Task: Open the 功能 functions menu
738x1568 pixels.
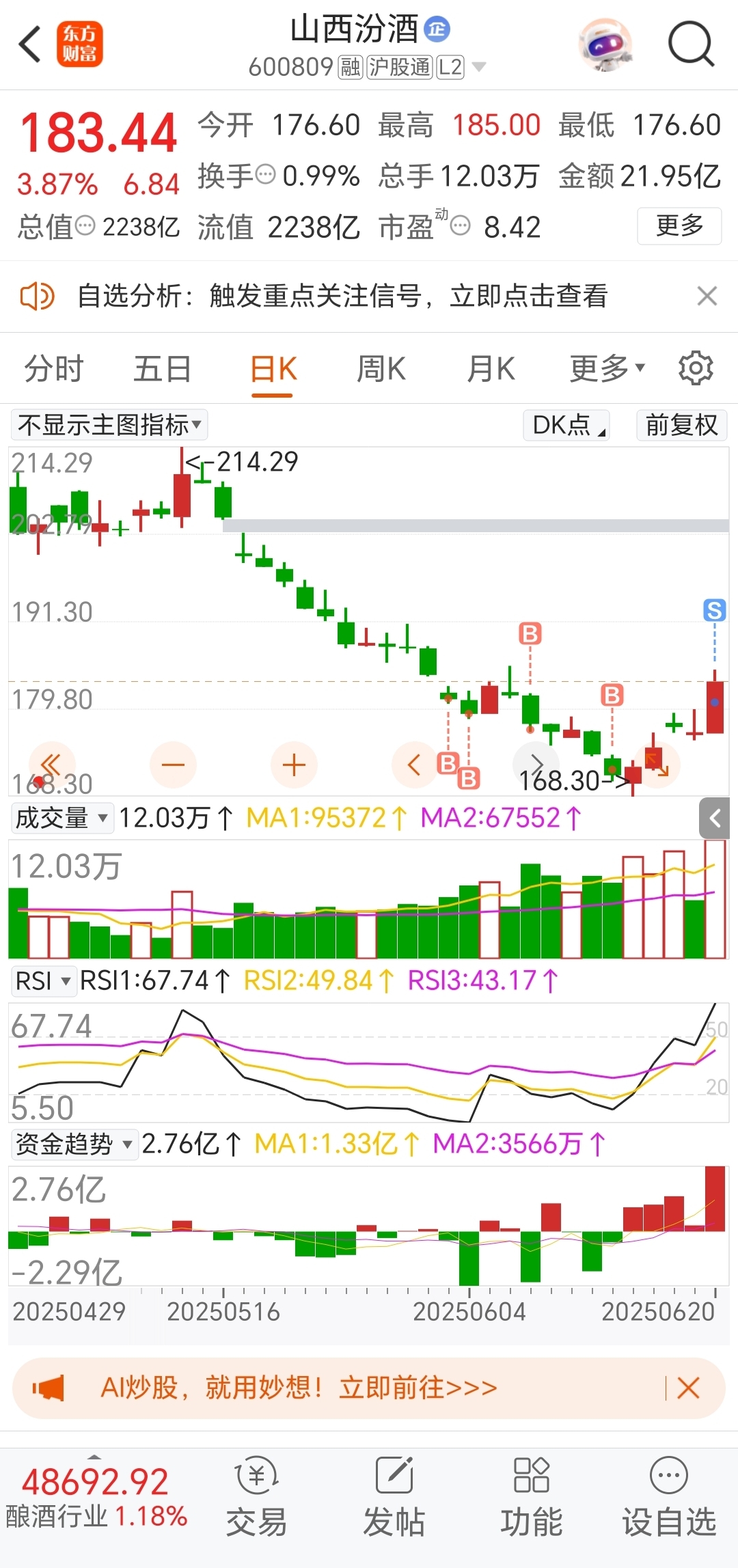Action: (532, 1498)
